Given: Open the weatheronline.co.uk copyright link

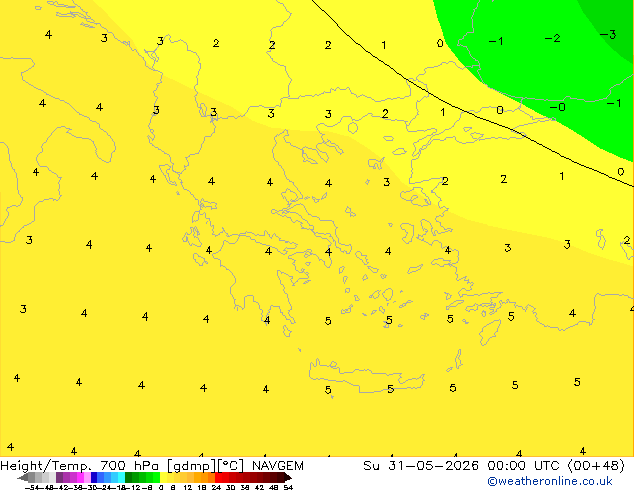Looking at the screenshot, I should [x=549, y=481].
